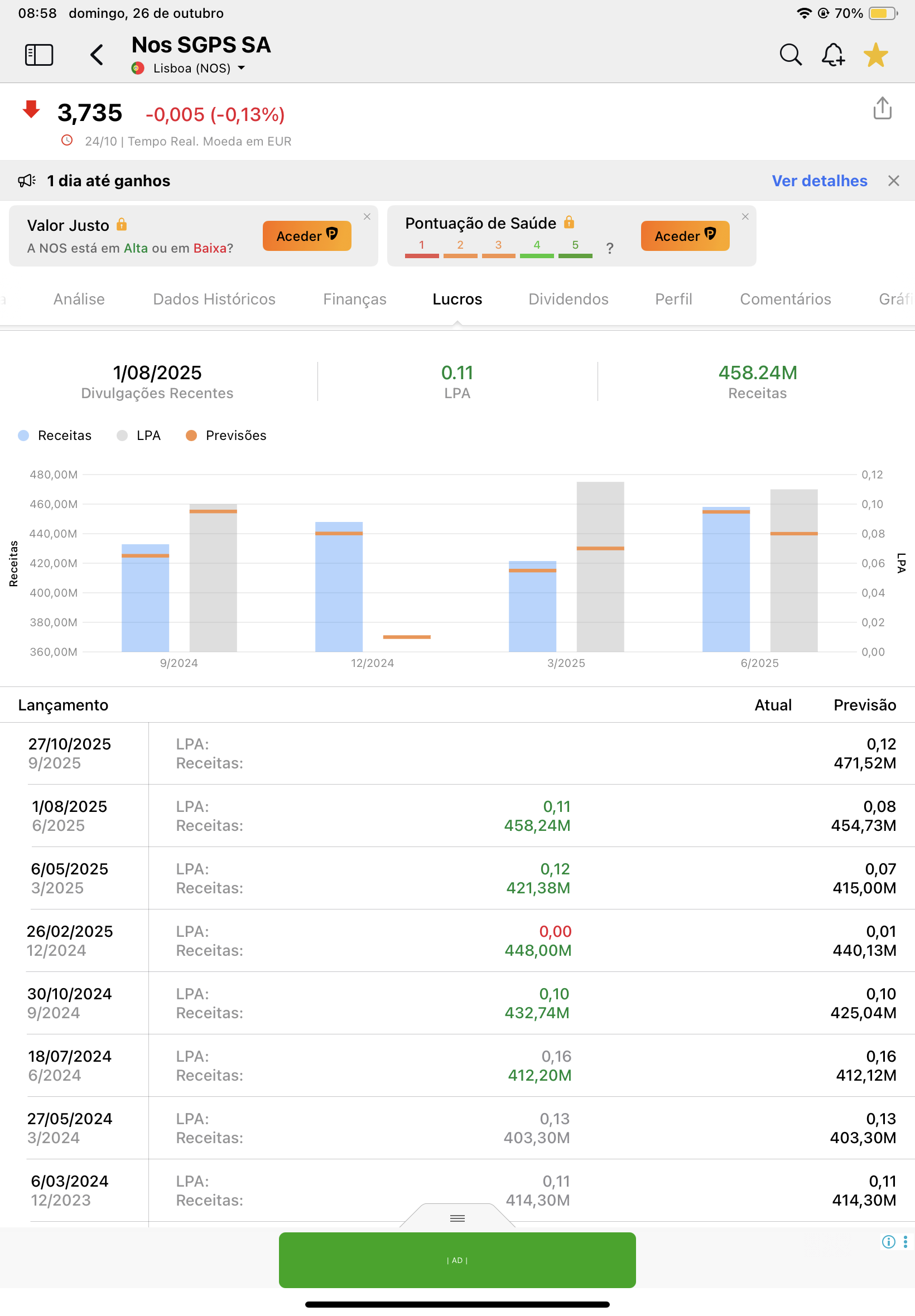Open search with magnifier icon
Screen dimensions: 915x1316
coord(790,55)
